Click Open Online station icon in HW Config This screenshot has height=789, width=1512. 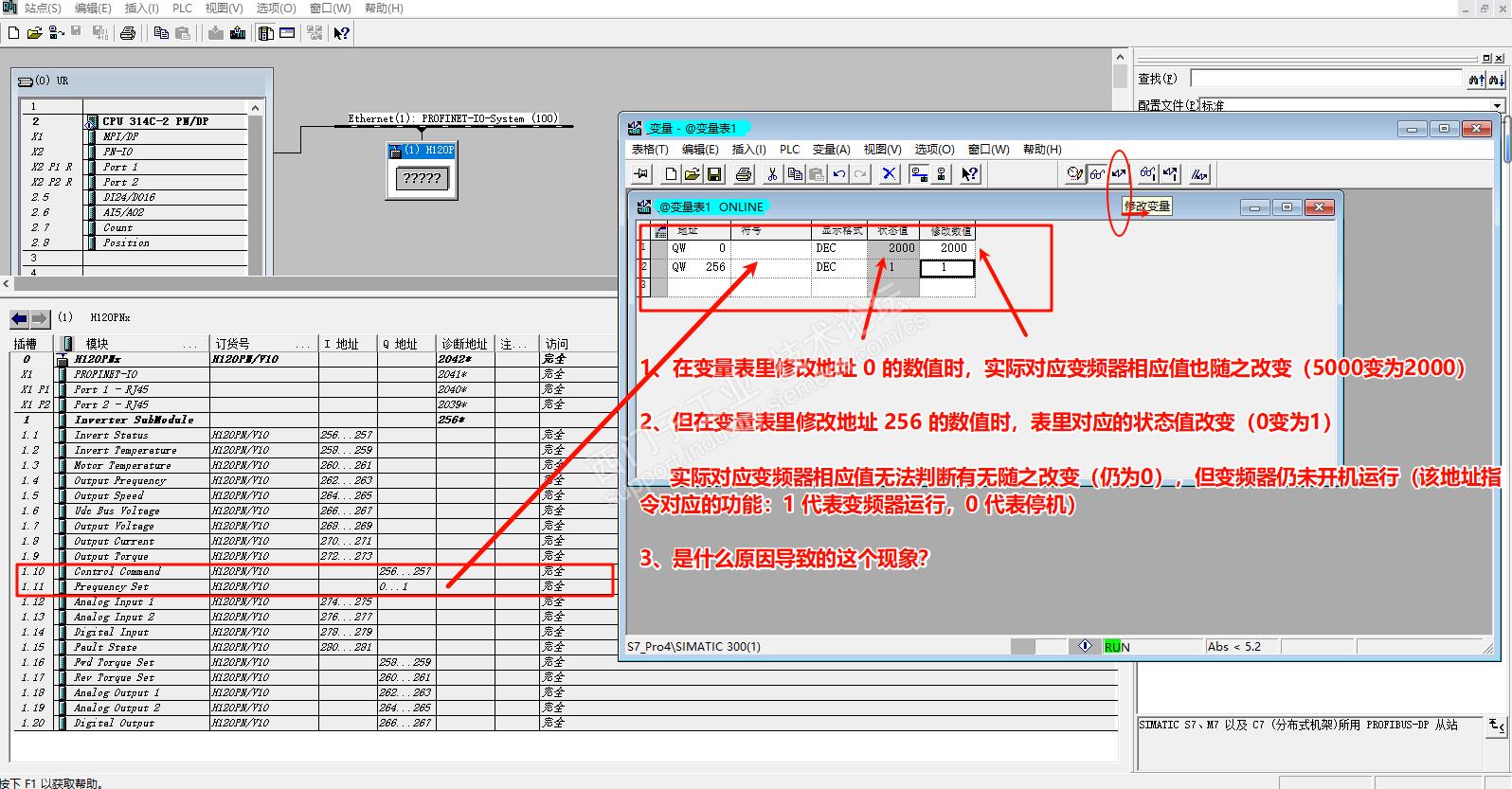click(x=57, y=33)
